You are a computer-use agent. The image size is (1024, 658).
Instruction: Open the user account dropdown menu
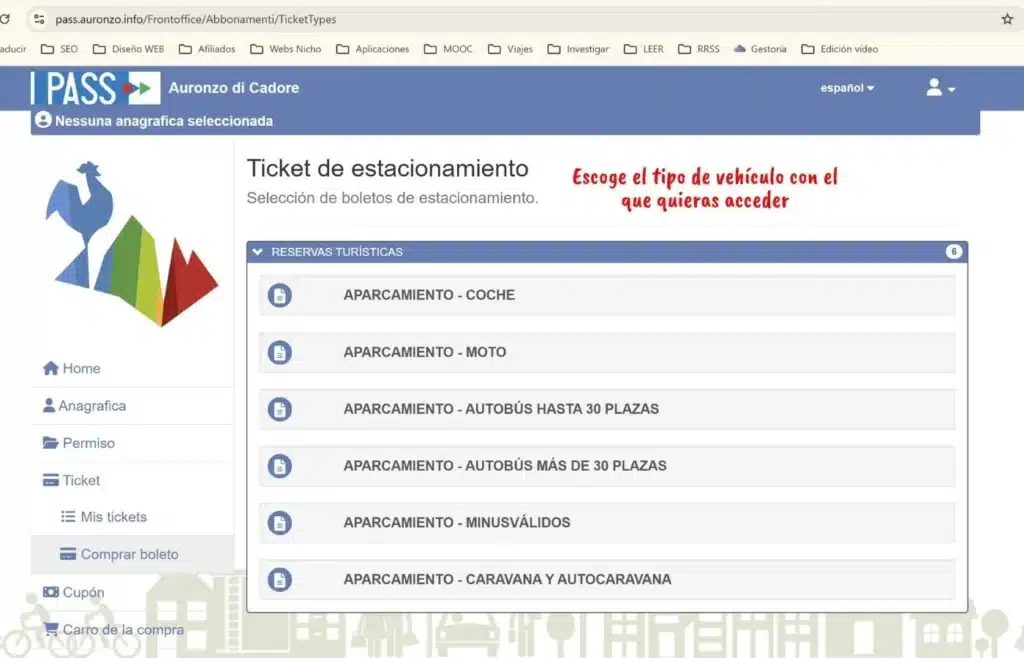click(940, 87)
